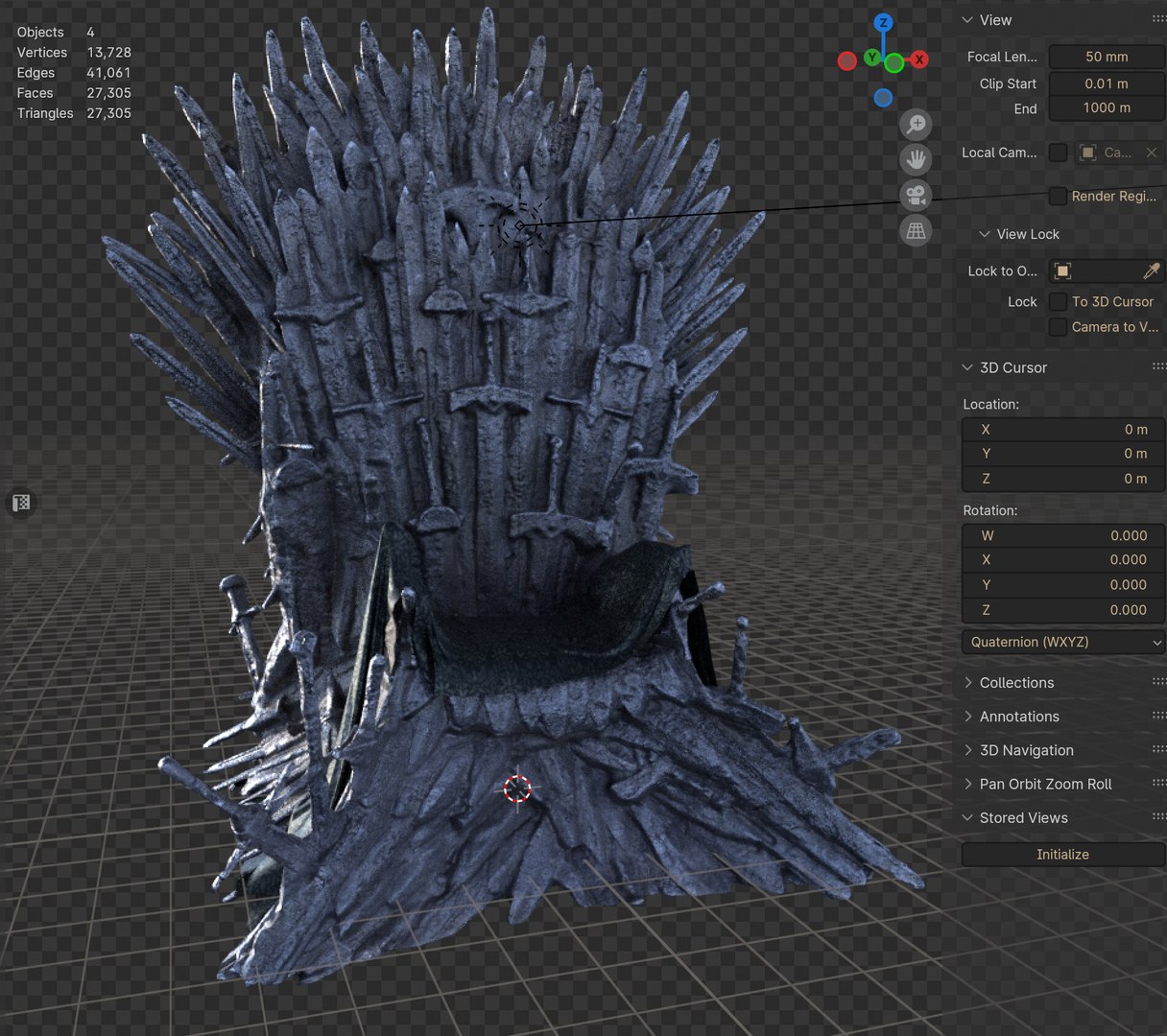Click the 3D cursor at the throne base
Screen dimensions: 1167x1036
517,789
